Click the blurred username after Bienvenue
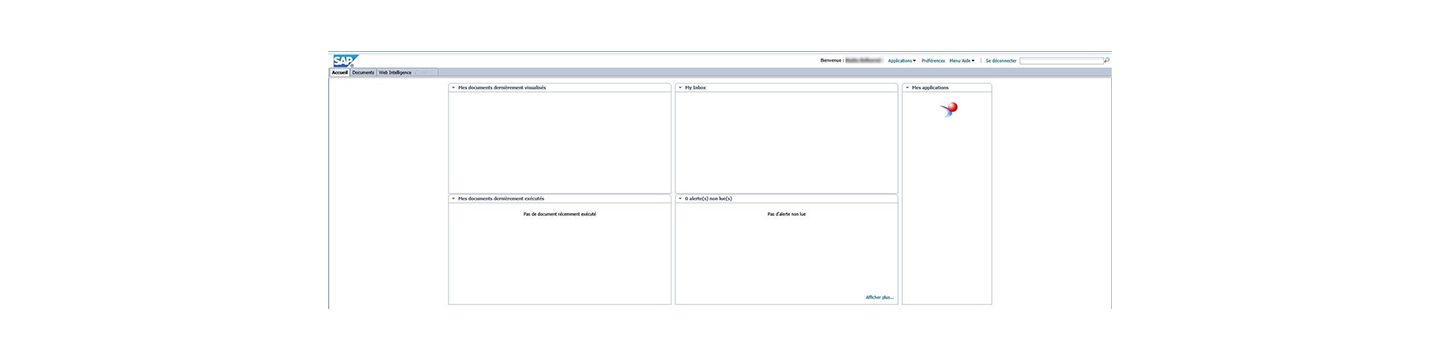 [864, 61]
